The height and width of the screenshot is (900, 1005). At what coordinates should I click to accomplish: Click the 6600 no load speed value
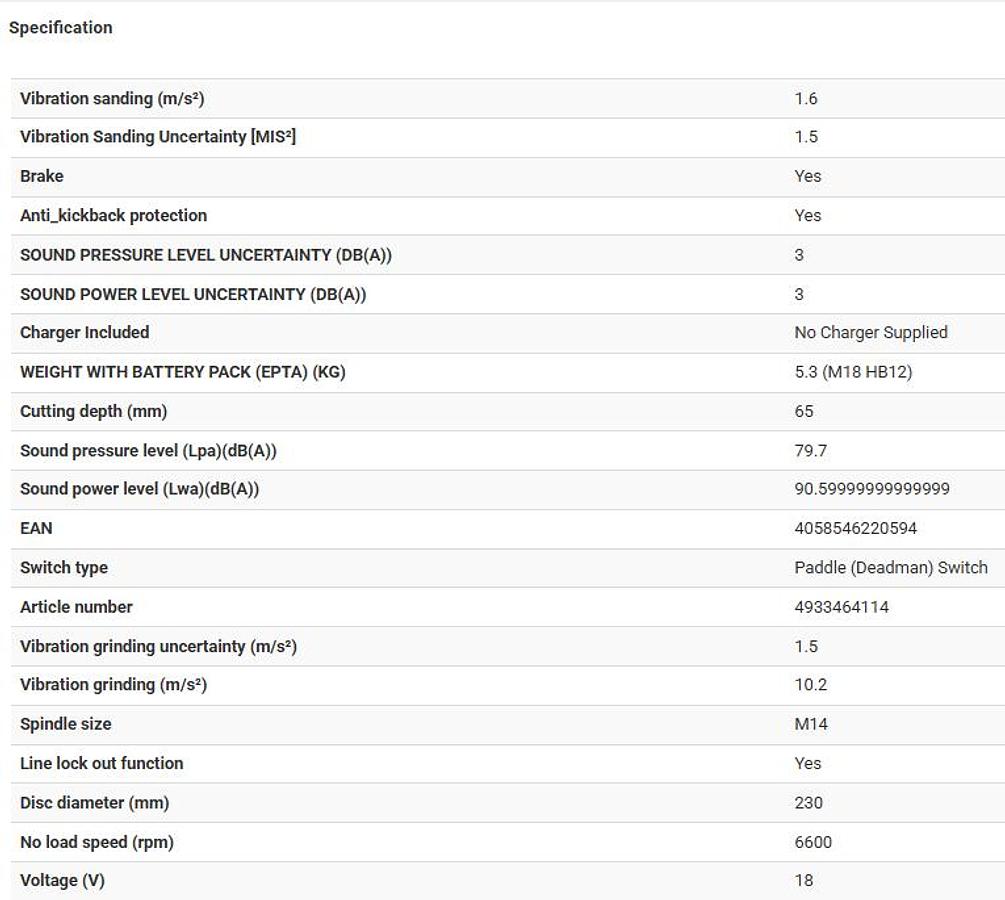(x=812, y=842)
